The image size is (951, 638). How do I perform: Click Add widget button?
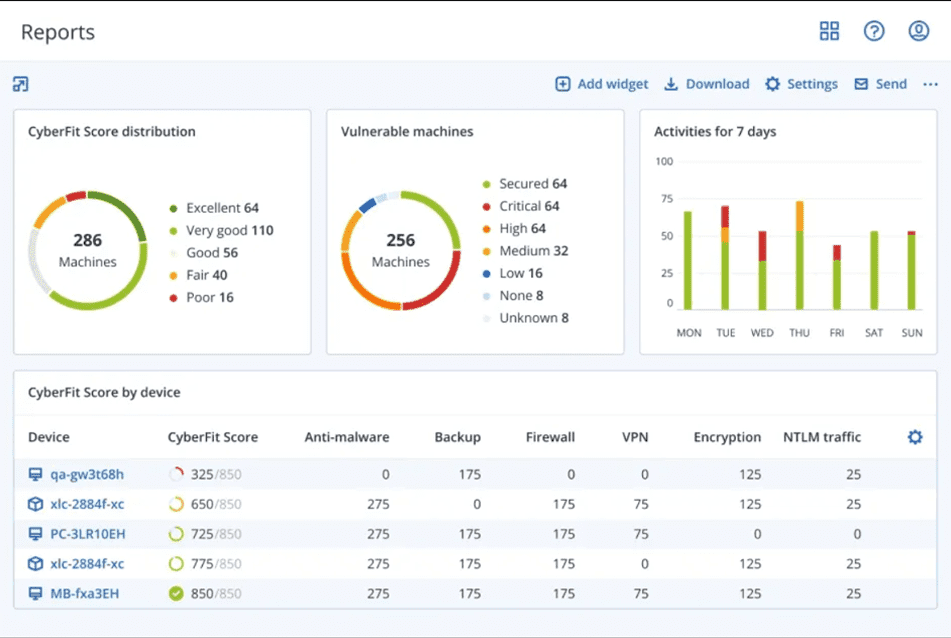pos(602,84)
